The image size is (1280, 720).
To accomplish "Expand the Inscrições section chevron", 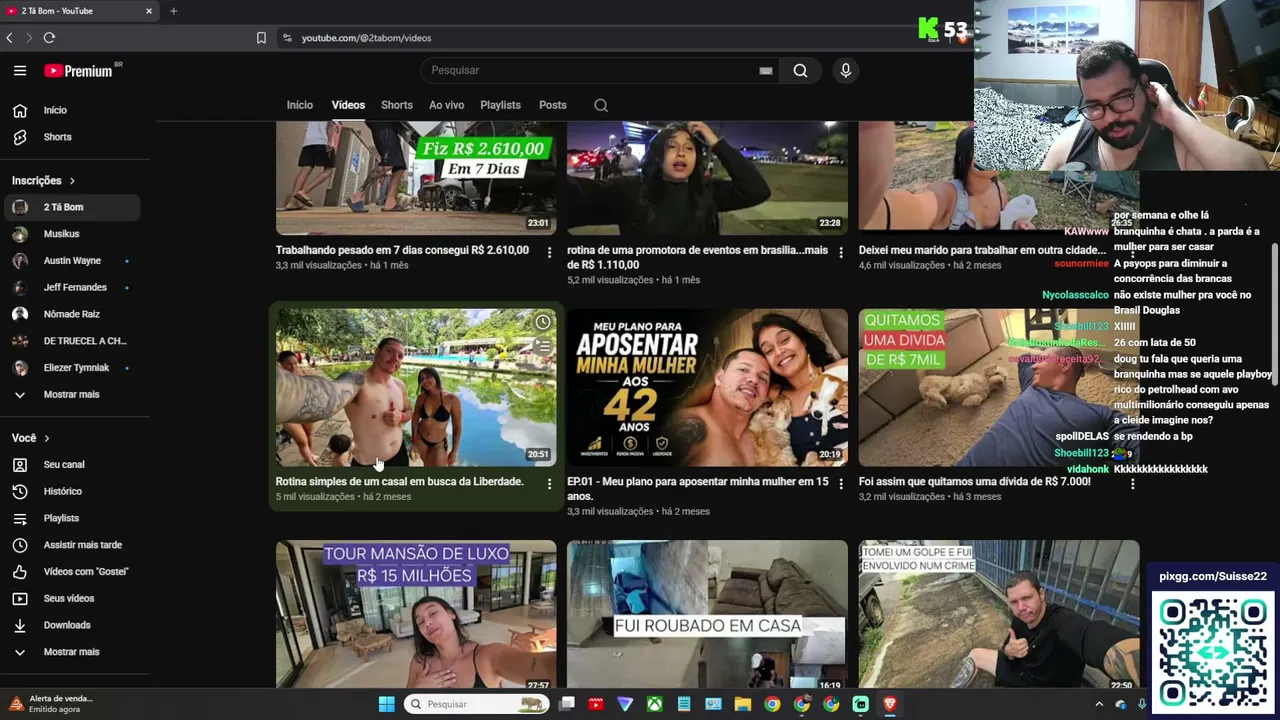I will (x=72, y=181).
